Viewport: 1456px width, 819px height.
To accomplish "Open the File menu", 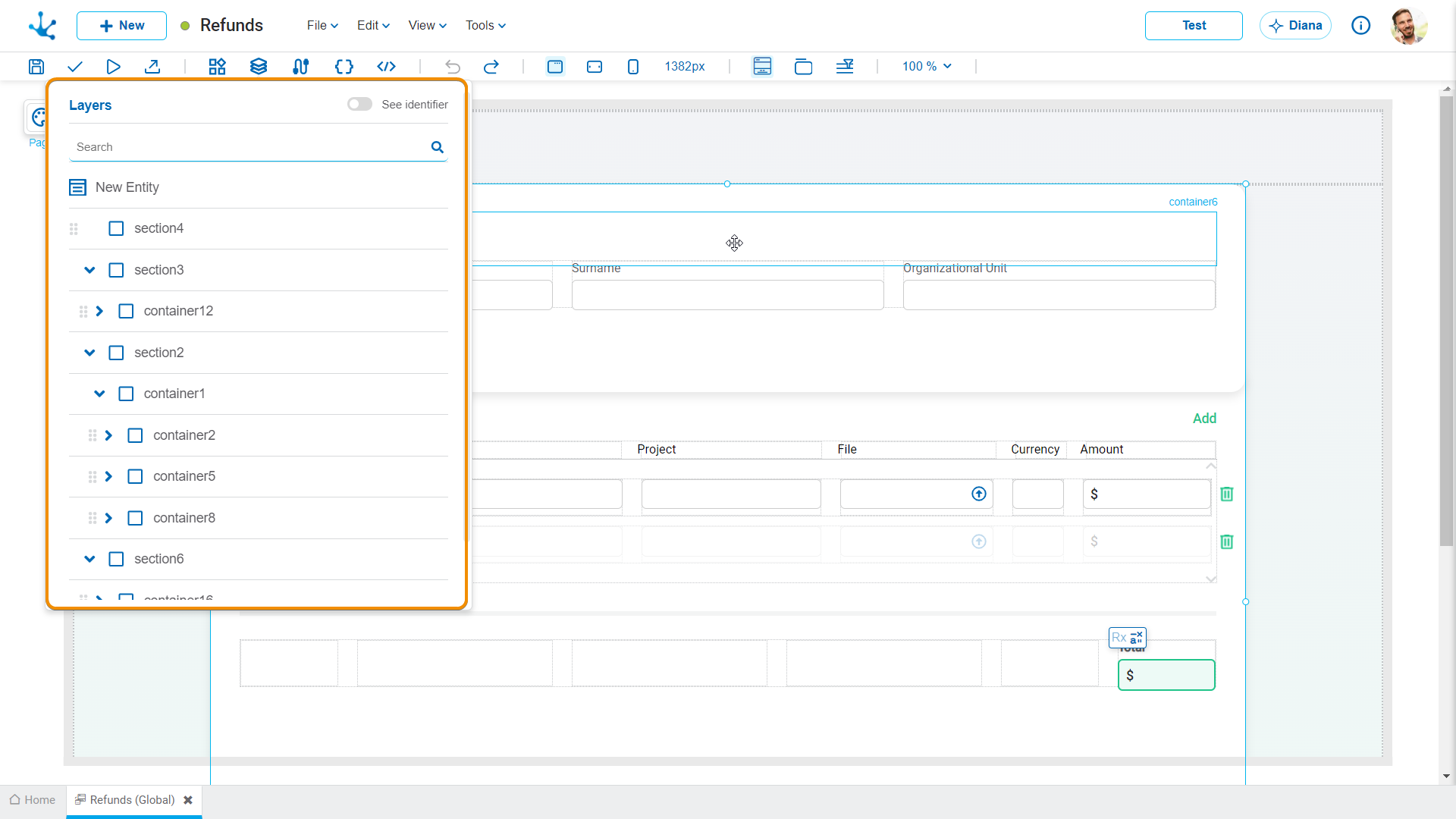I will [322, 26].
